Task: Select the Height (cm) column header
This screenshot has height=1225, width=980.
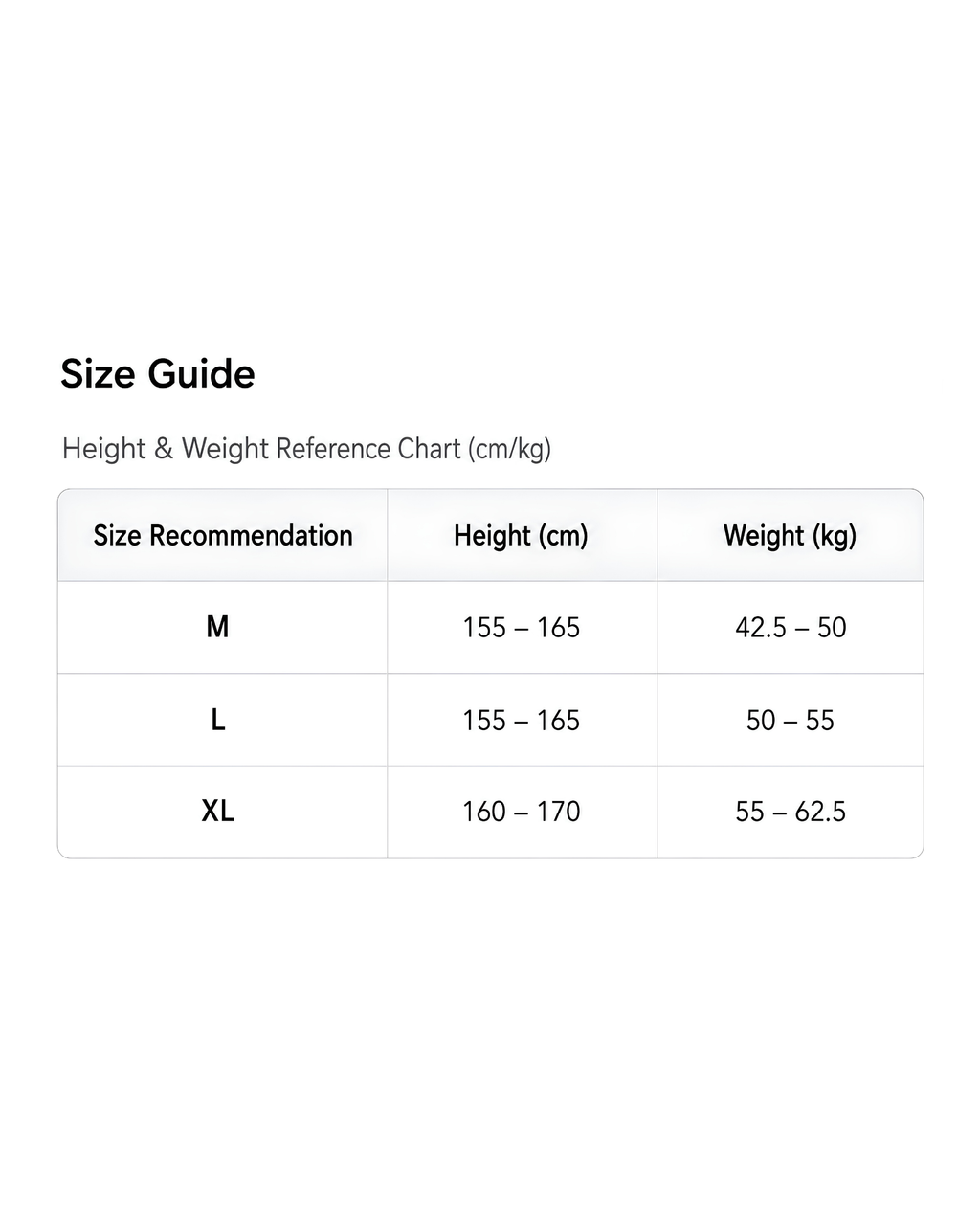Action: coord(521,535)
